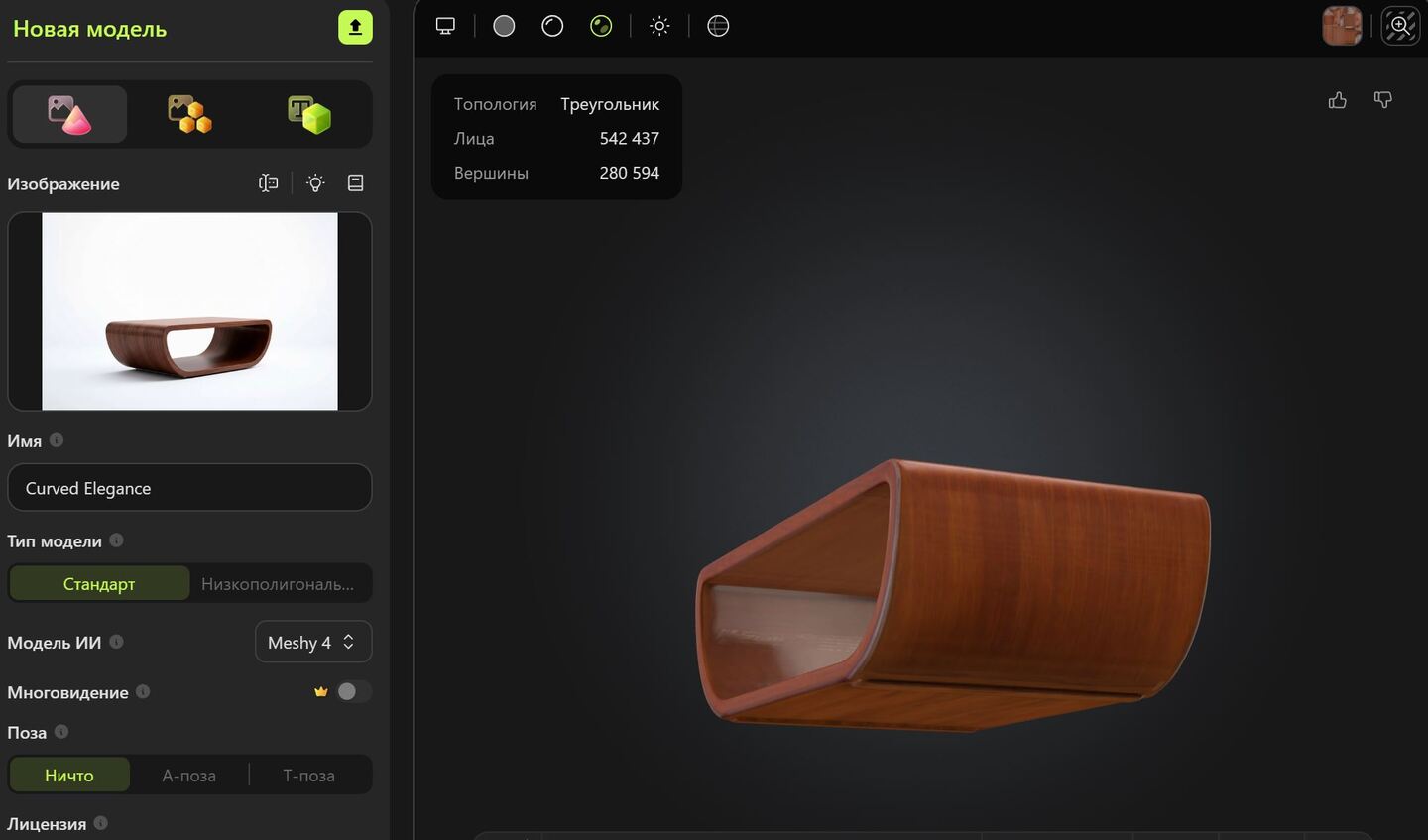Select the Стандарт model type
The width and height of the screenshot is (1428, 840).
[99, 583]
